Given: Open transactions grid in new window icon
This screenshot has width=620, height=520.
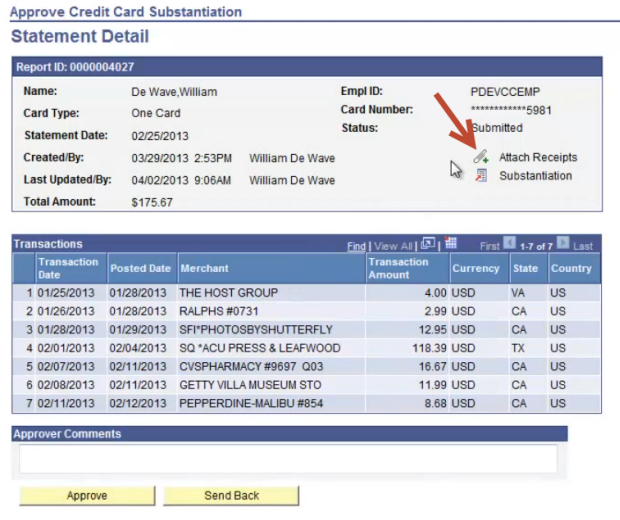Looking at the screenshot, I should click(x=428, y=244).
